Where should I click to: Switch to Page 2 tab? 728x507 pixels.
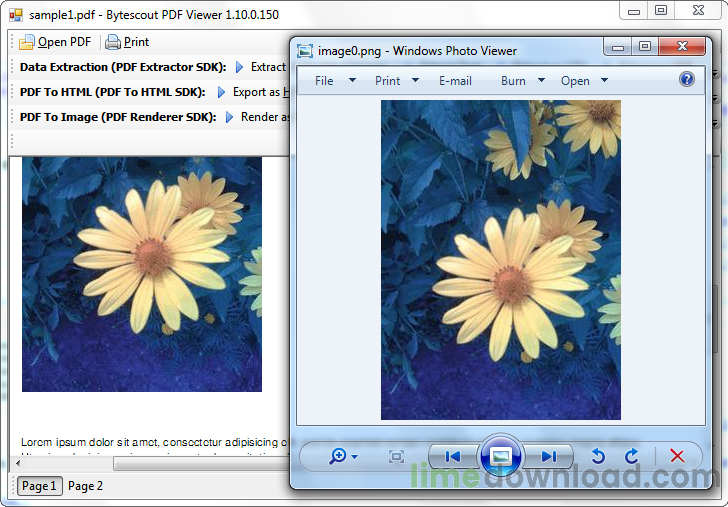point(85,486)
